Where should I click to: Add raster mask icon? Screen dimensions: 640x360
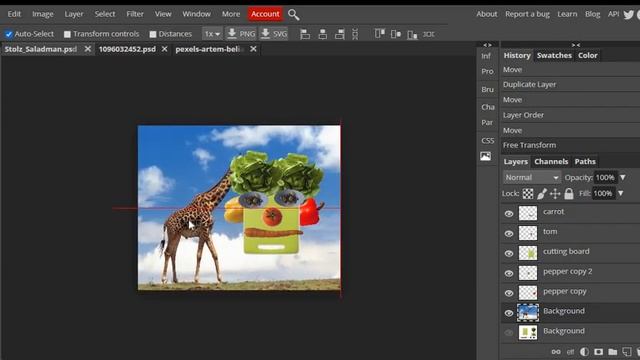598,351
